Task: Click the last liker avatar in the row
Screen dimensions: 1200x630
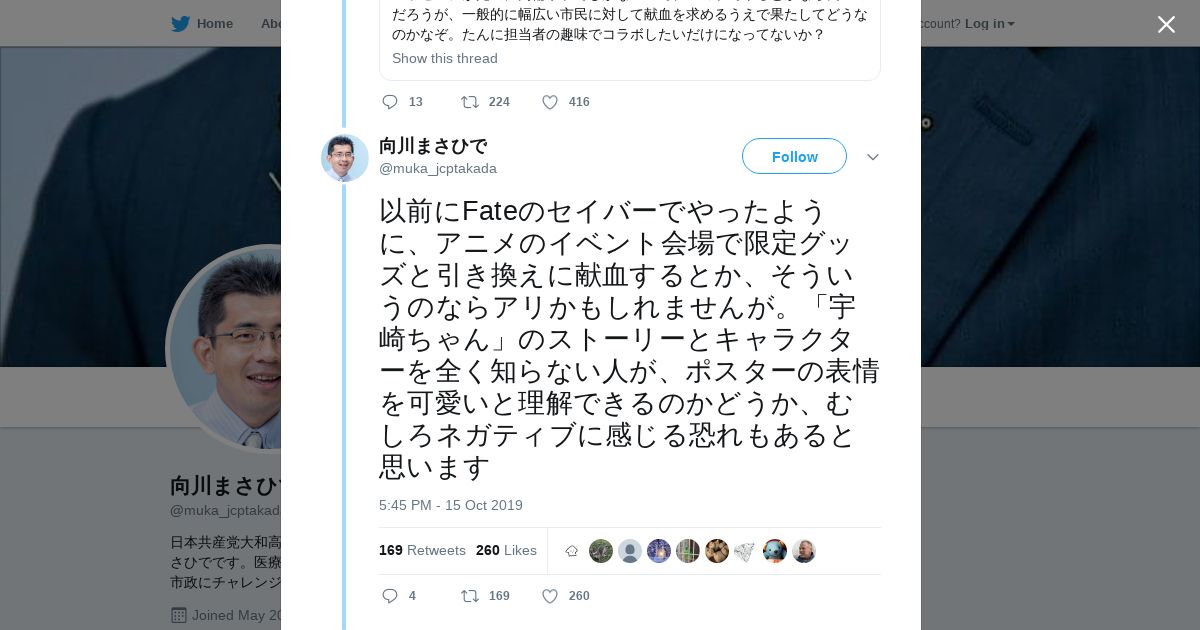Action: (804, 551)
